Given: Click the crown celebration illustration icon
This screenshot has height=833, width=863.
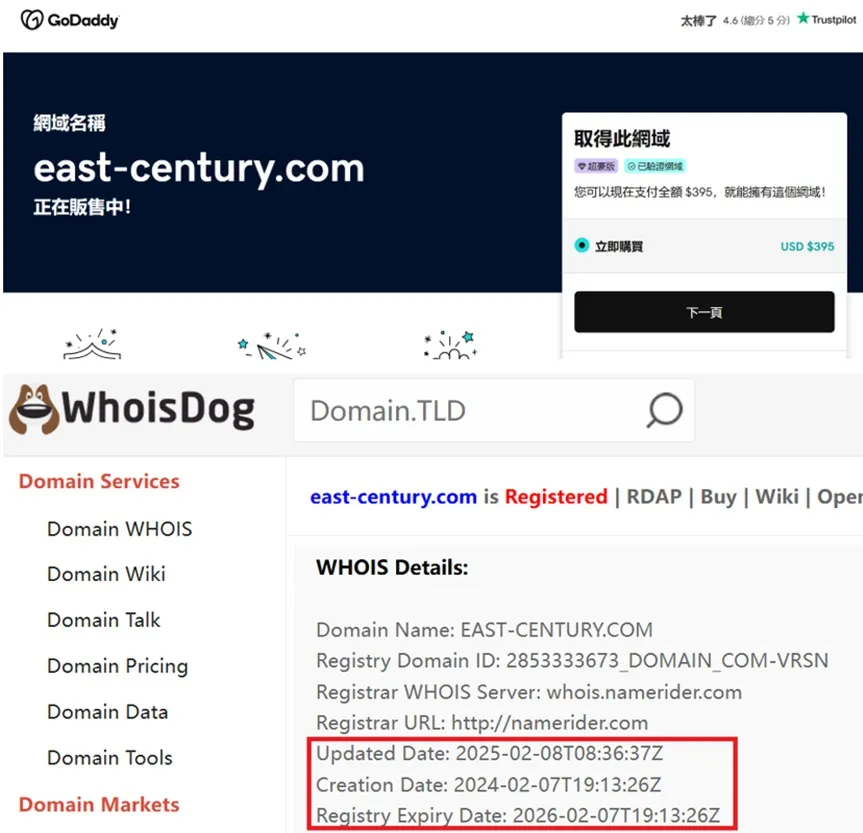Looking at the screenshot, I should pyautogui.click(x=92, y=344).
